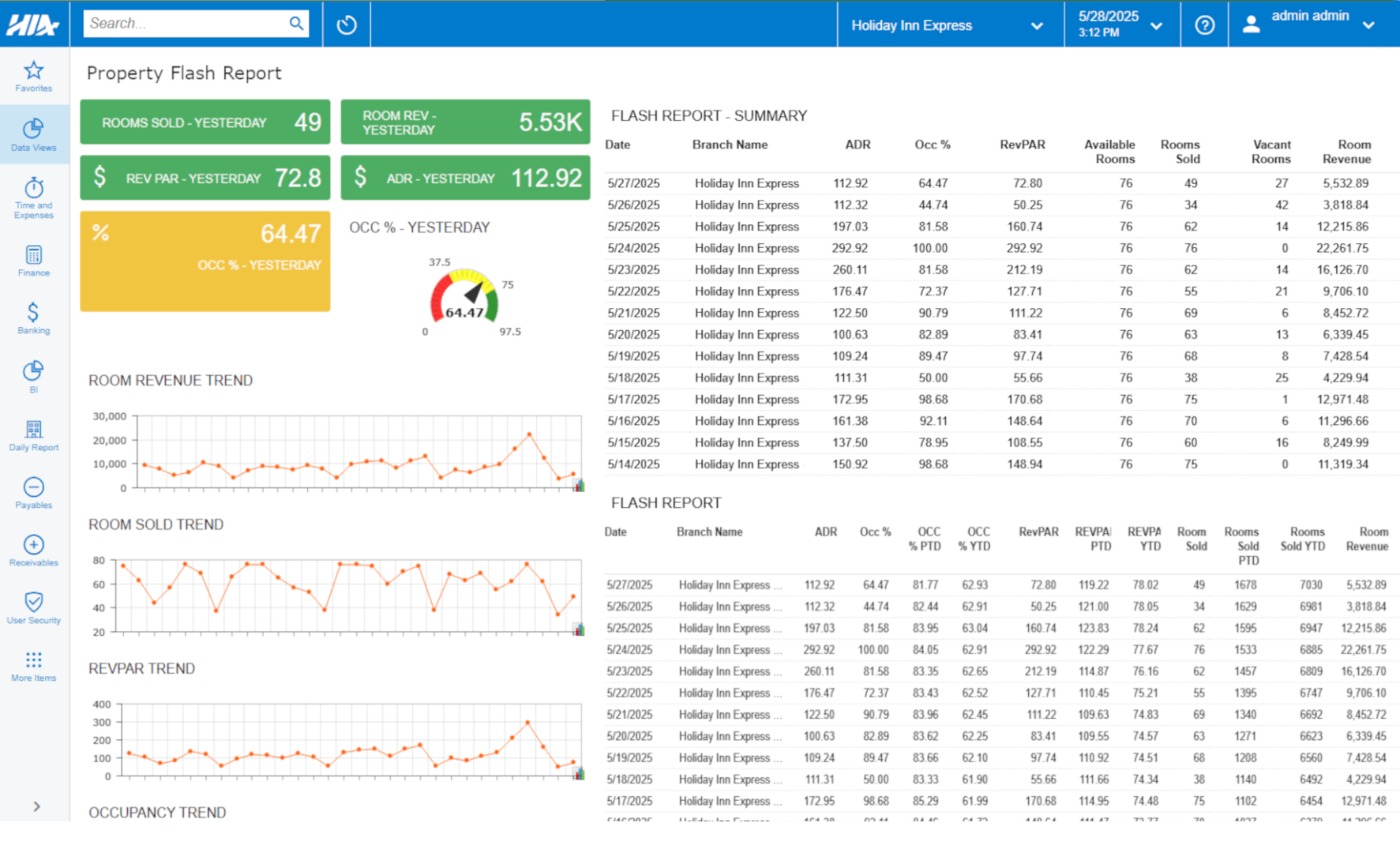Go to the Finance workspace
1400x853 pixels.
click(33, 261)
